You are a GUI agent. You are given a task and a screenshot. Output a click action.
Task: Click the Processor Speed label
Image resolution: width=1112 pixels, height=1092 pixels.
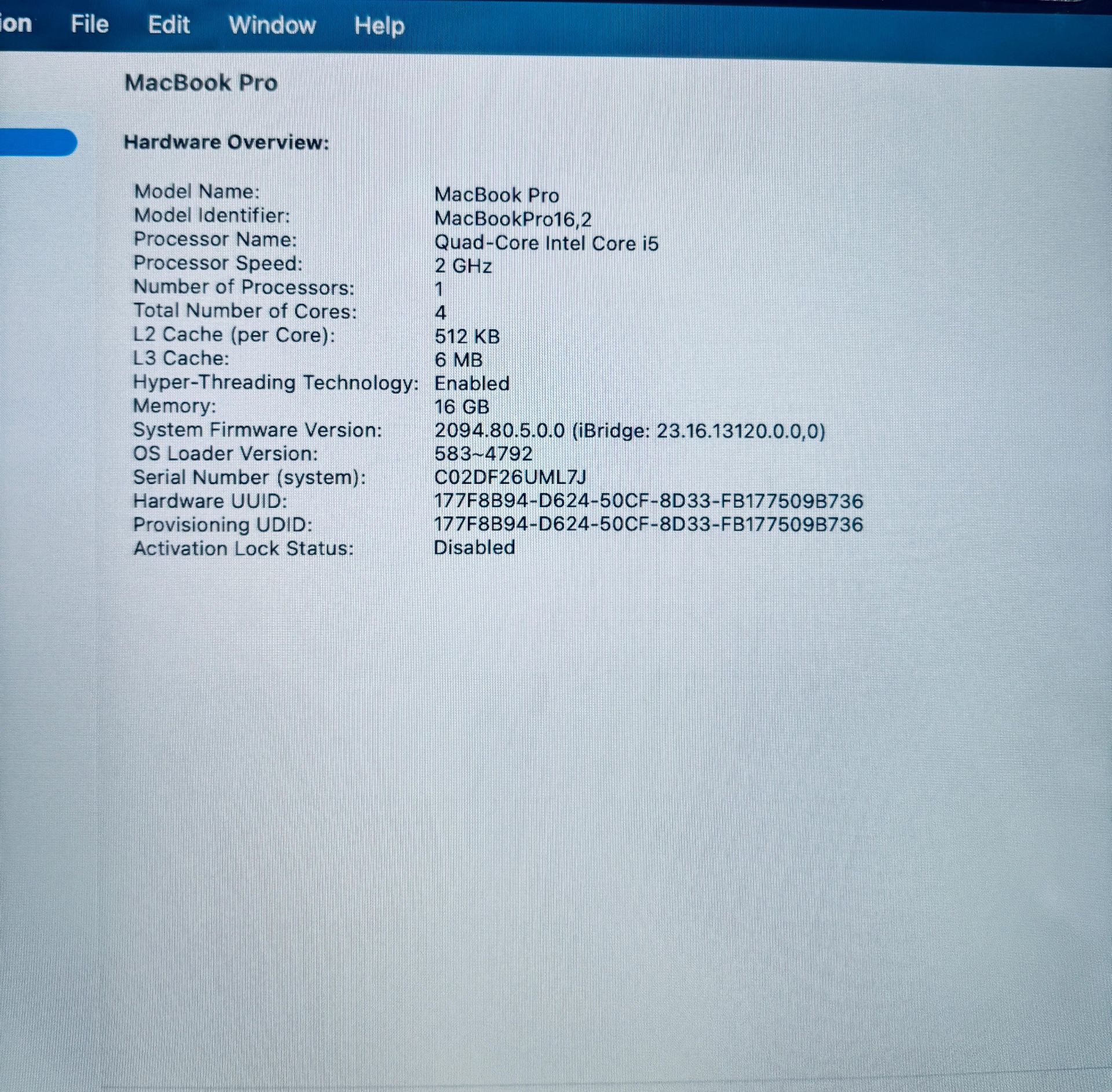(x=218, y=263)
